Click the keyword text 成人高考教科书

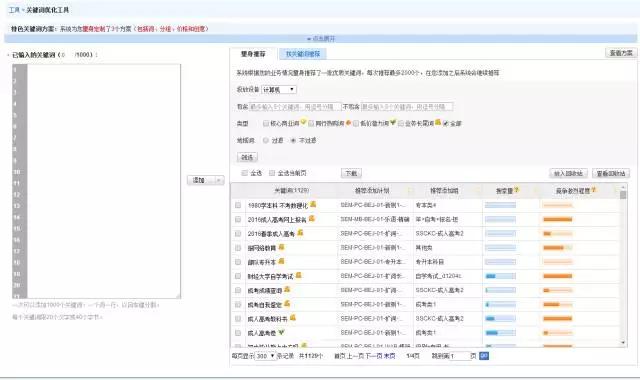click(x=267, y=319)
